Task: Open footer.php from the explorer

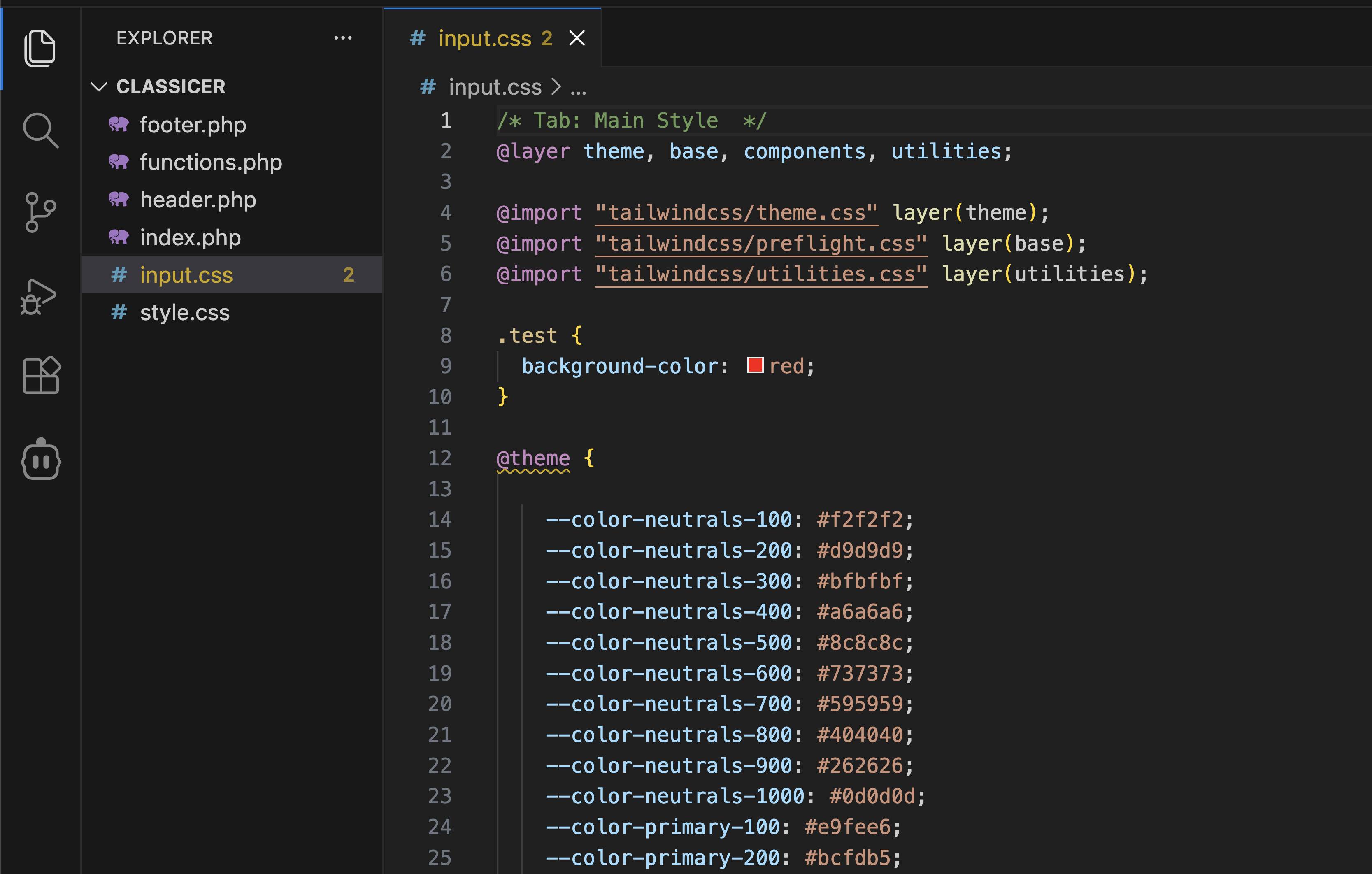Action: pyautogui.click(x=231, y=125)
